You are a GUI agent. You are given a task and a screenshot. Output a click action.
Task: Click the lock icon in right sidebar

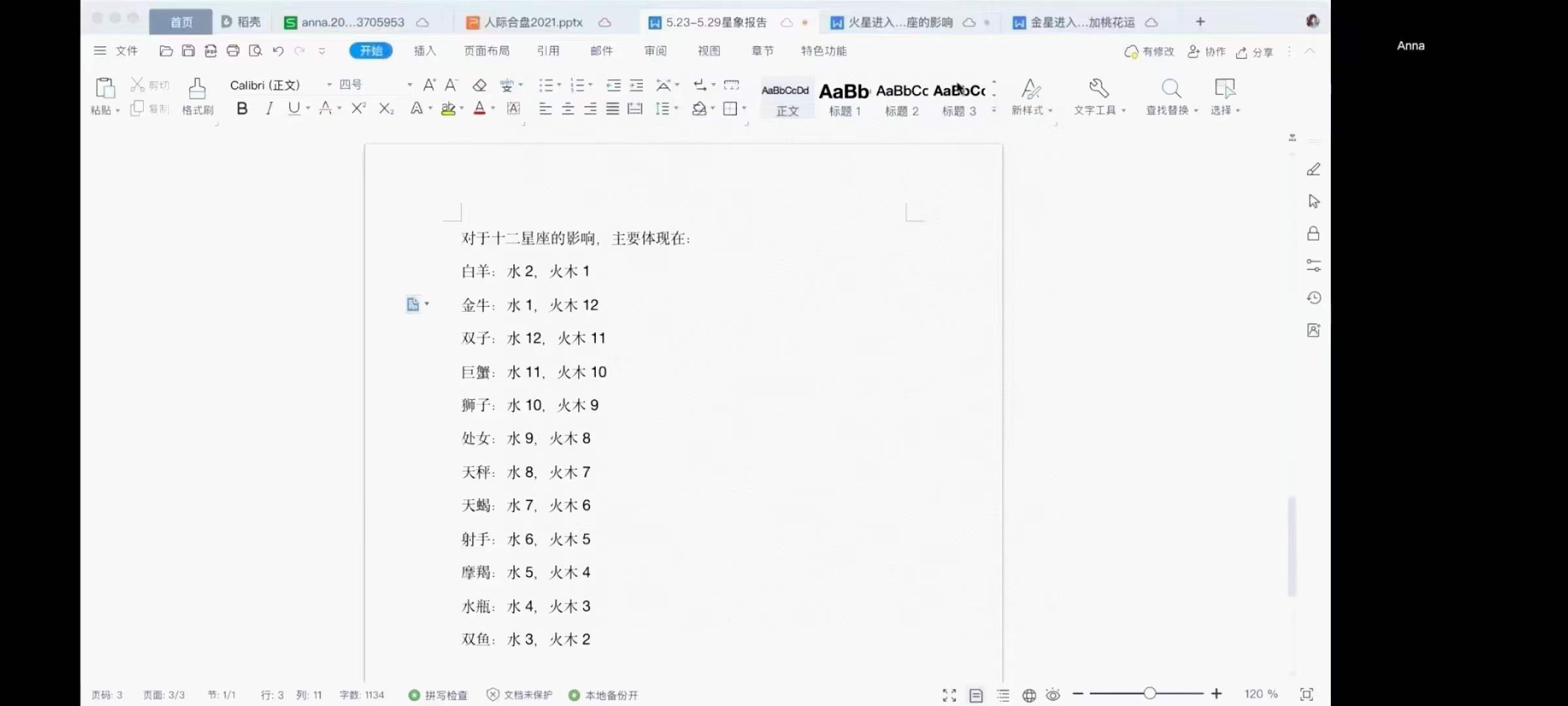1313,233
